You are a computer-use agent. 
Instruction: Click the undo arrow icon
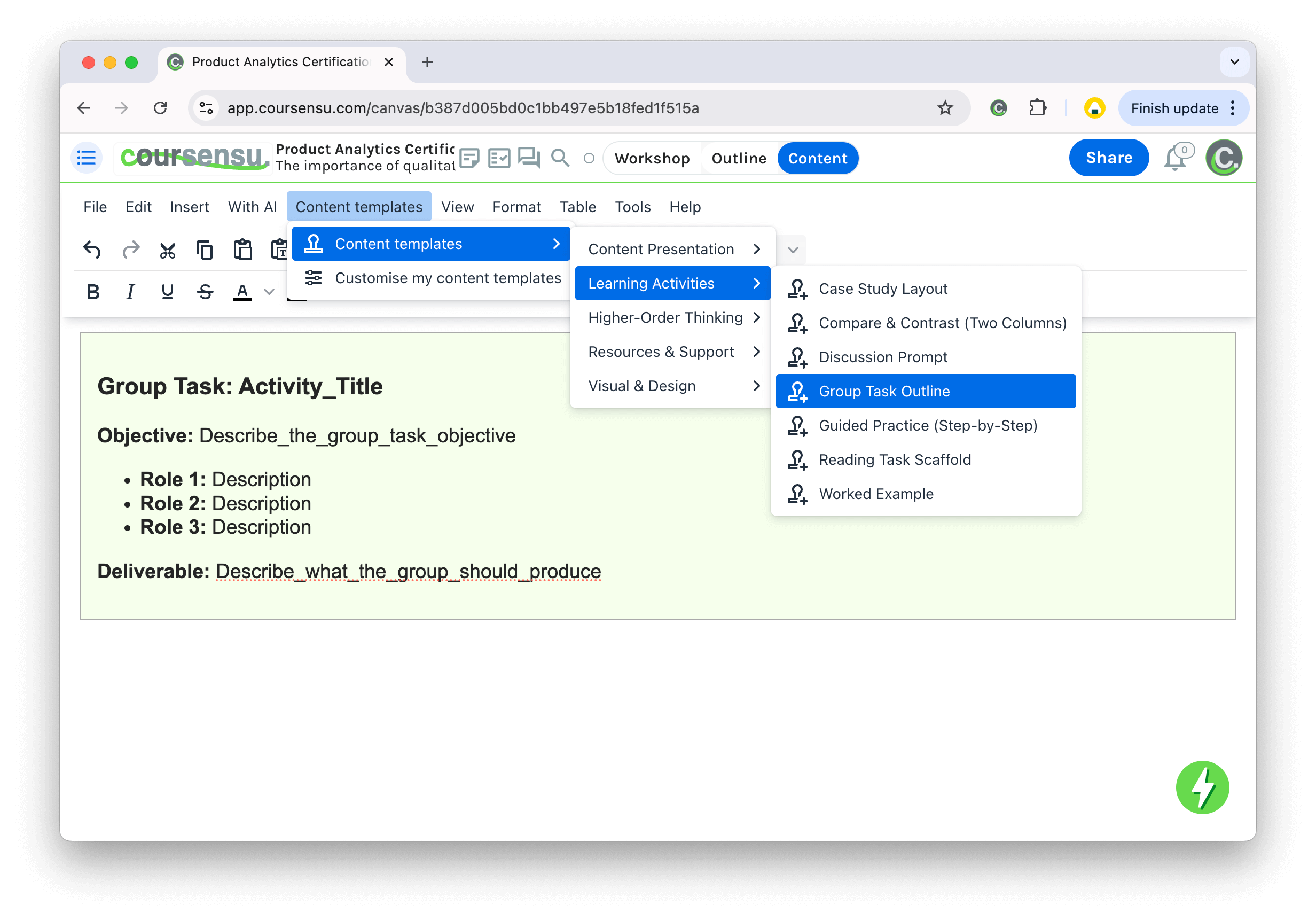(92, 250)
